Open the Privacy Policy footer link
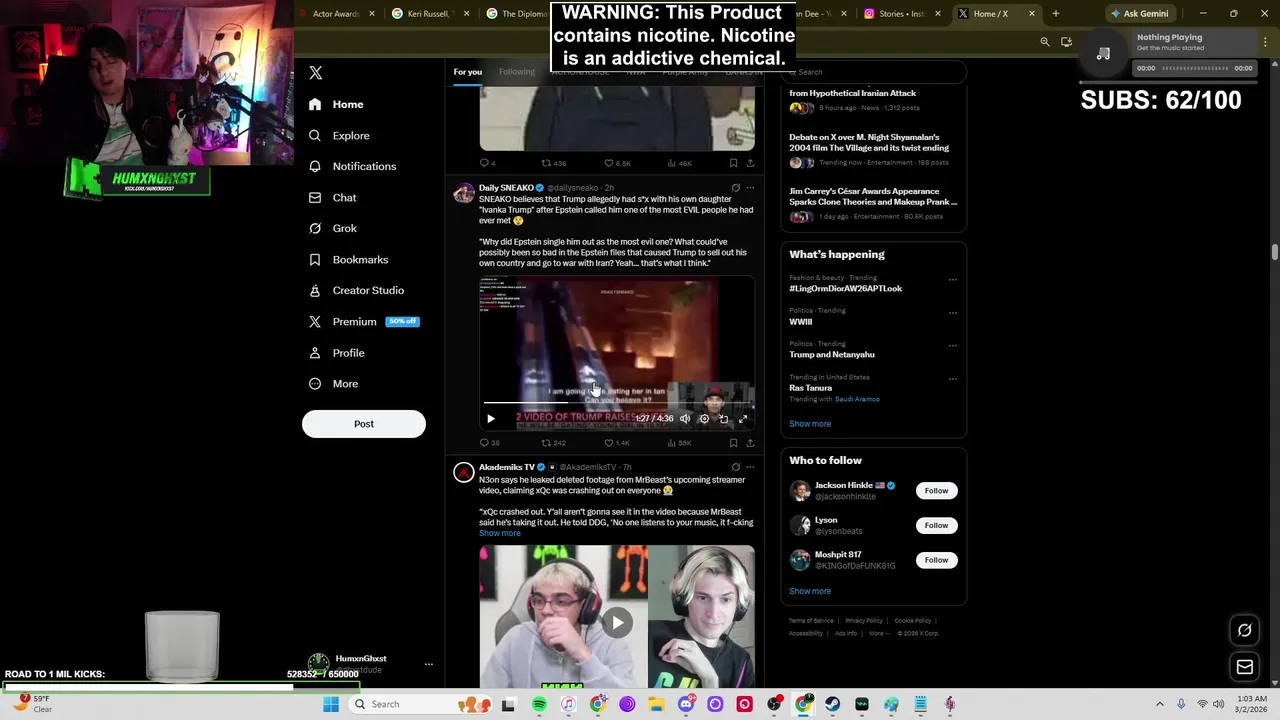The width and height of the screenshot is (1280, 720). (x=864, y=621)
